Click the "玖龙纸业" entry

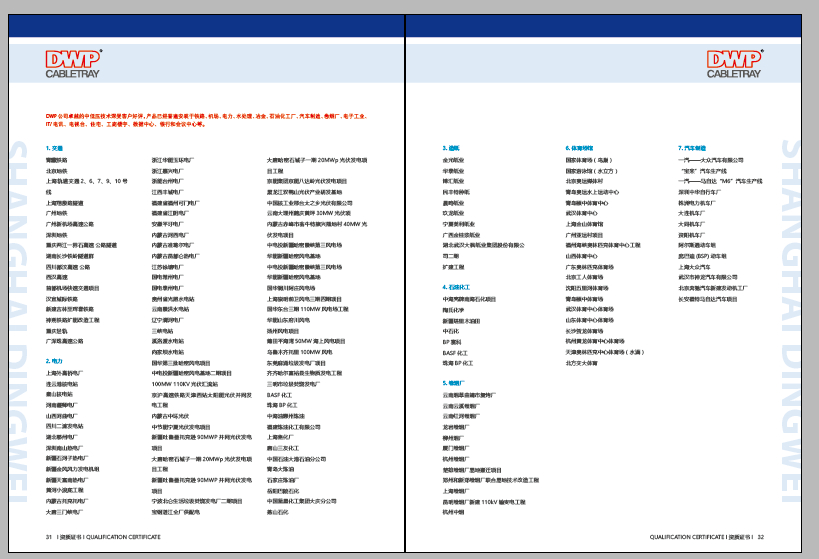pos(453,213)
